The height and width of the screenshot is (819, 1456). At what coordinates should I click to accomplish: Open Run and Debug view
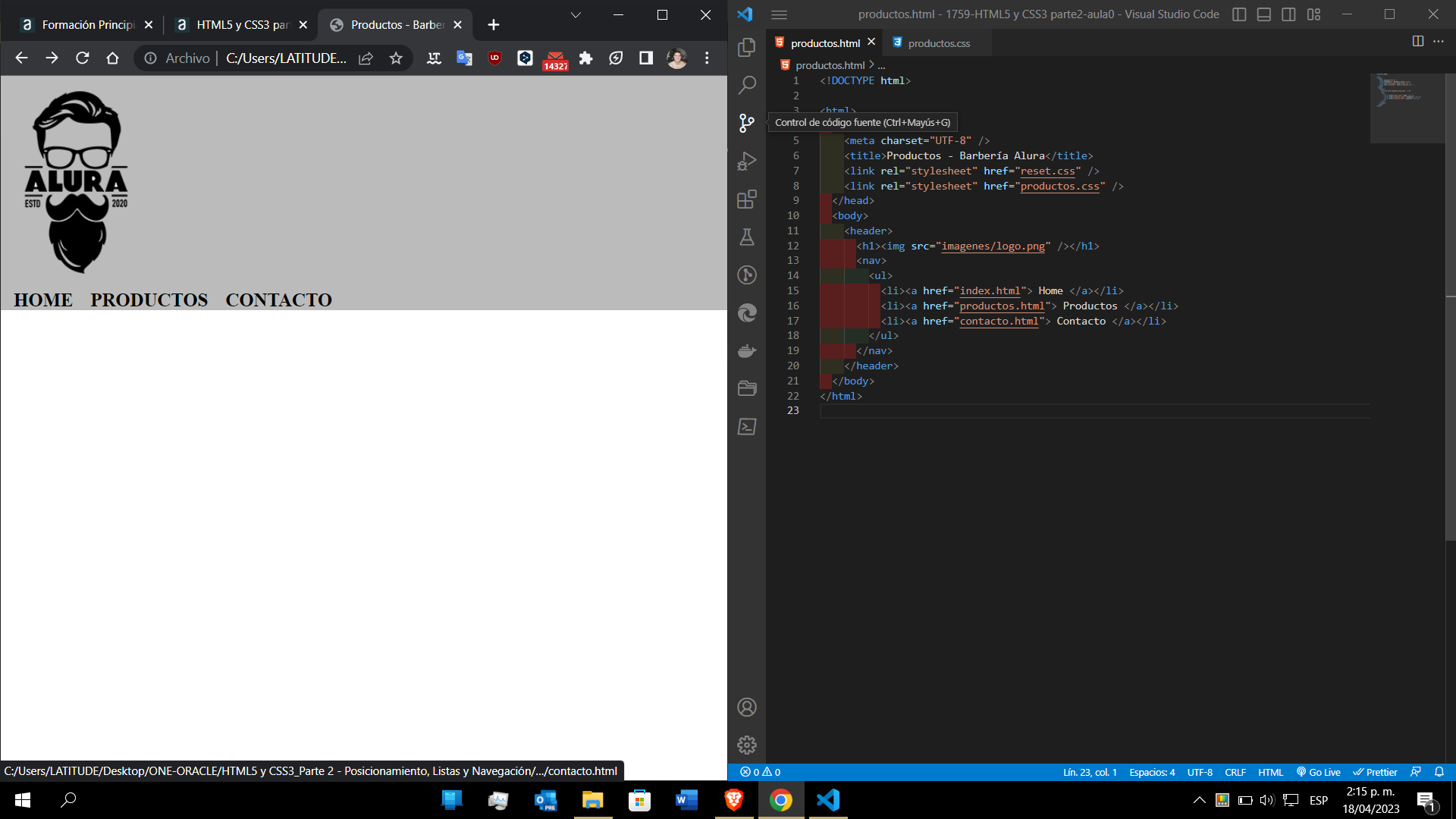pyautogui.click(x=747, y=161)
